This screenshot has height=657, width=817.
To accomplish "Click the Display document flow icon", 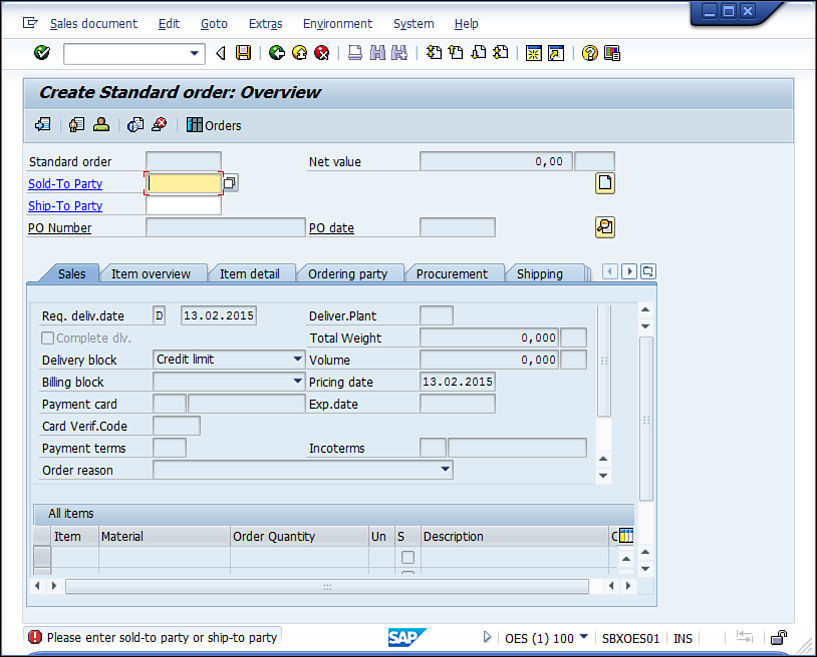I will (43, 125).
